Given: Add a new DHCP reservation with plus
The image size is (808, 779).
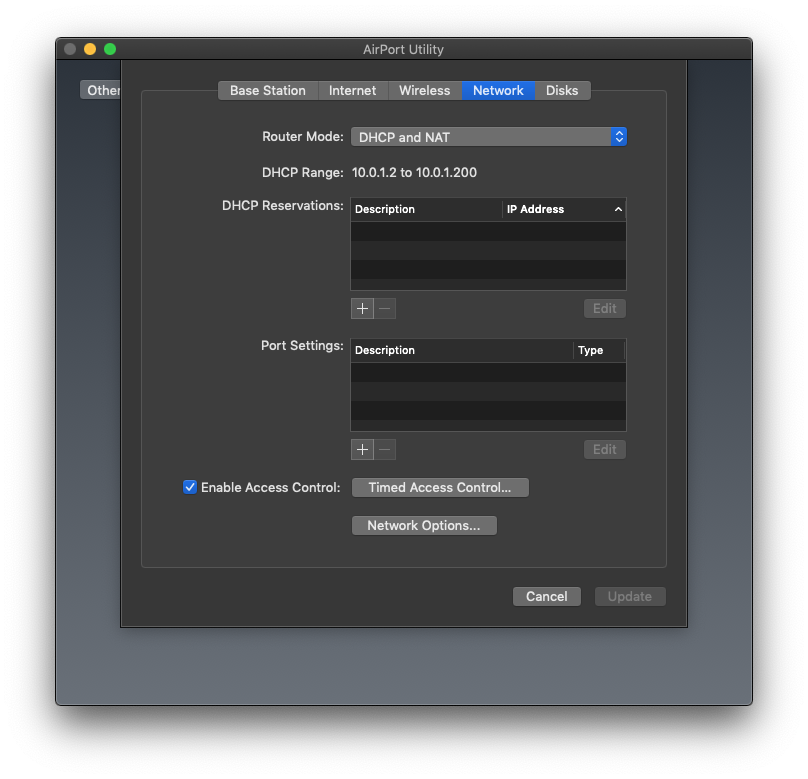Looking at the screenshot, I should (x=362, y=309).
